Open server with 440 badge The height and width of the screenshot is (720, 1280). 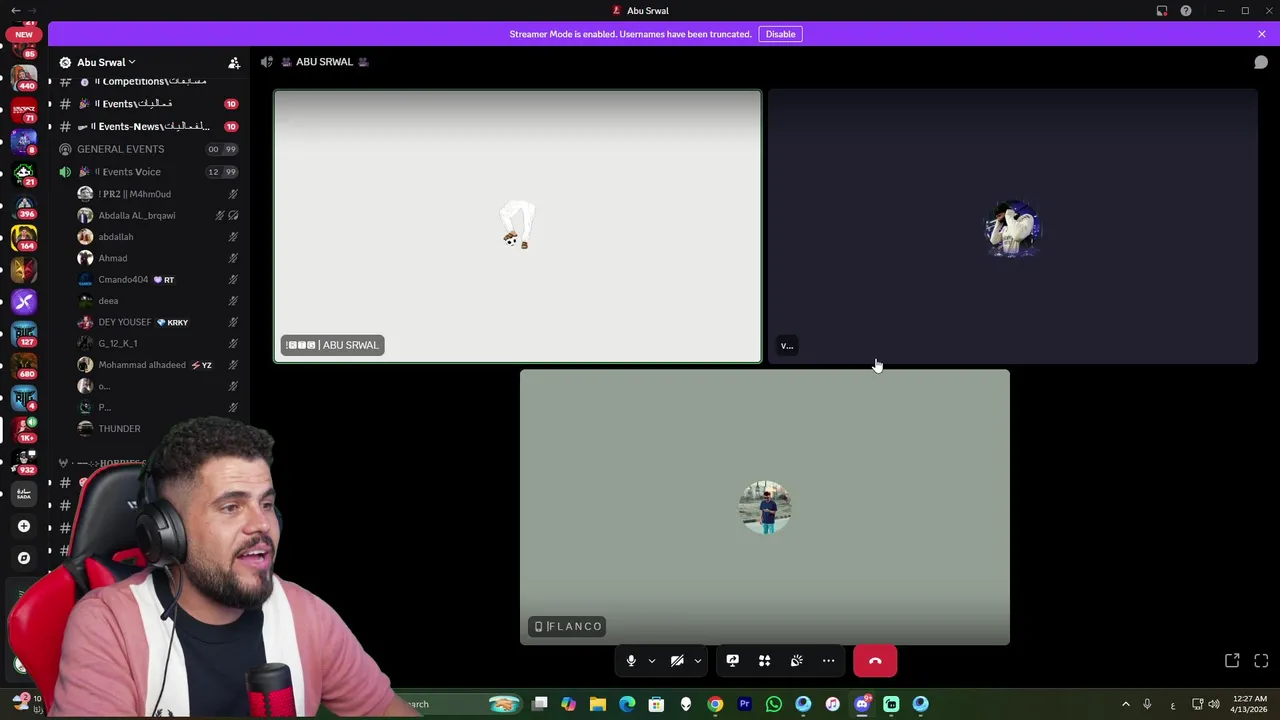pos(24,76)
